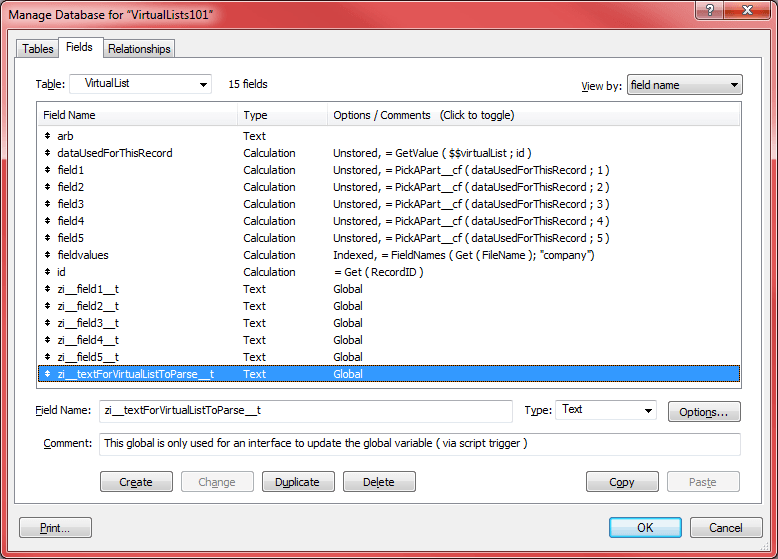Open the View by dropdown

point(684,85)
